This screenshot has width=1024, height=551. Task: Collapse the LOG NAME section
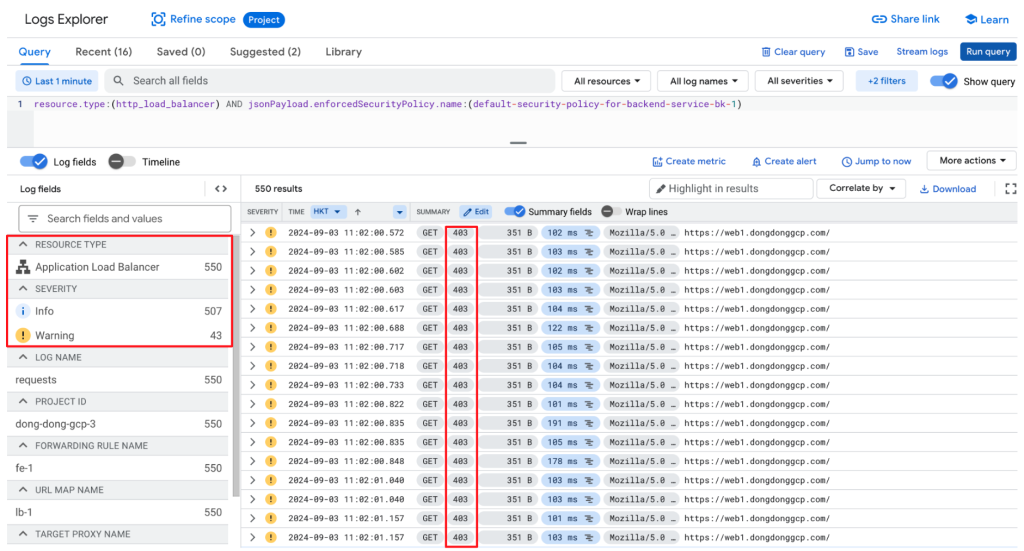(x=23, y=357)
